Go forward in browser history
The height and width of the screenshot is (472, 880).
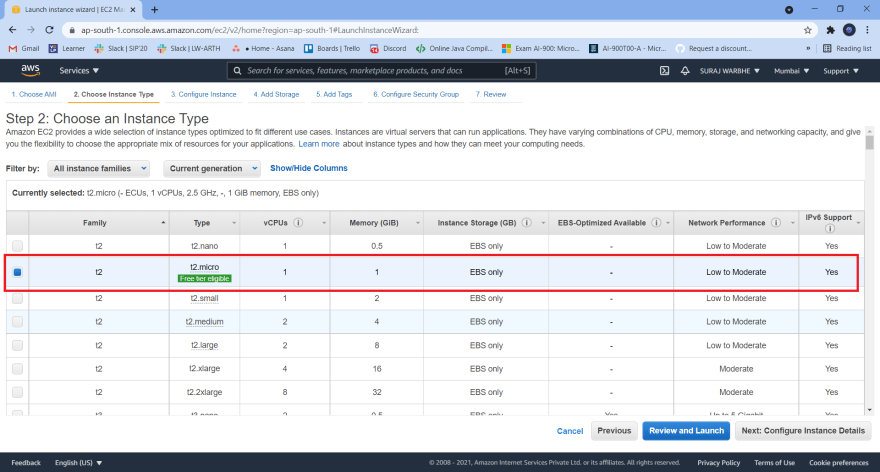pyautogui.click(x=31, y=30)
